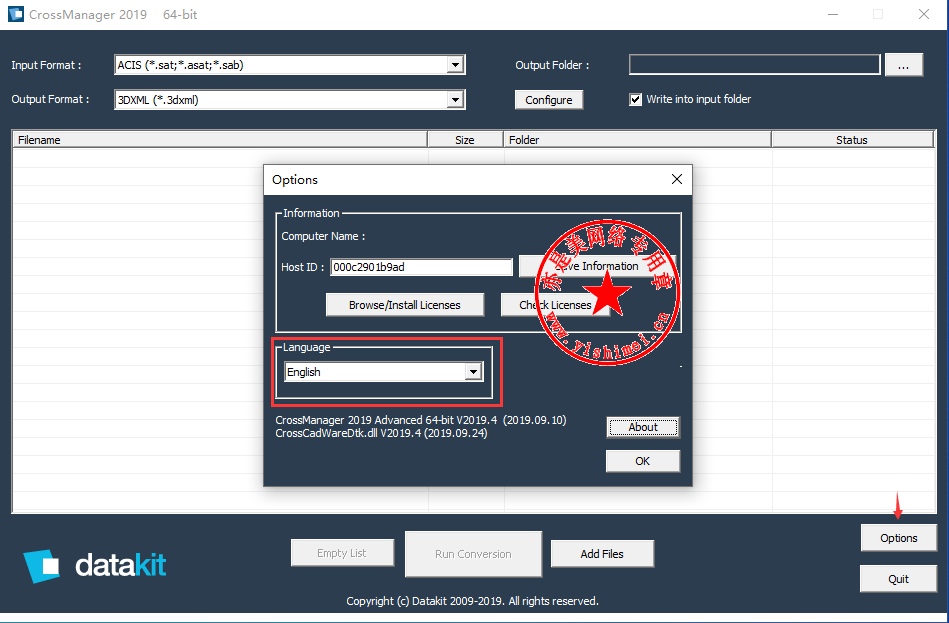
Task: Toggle Write into input folder checkbox
Action: coord(635,99)
